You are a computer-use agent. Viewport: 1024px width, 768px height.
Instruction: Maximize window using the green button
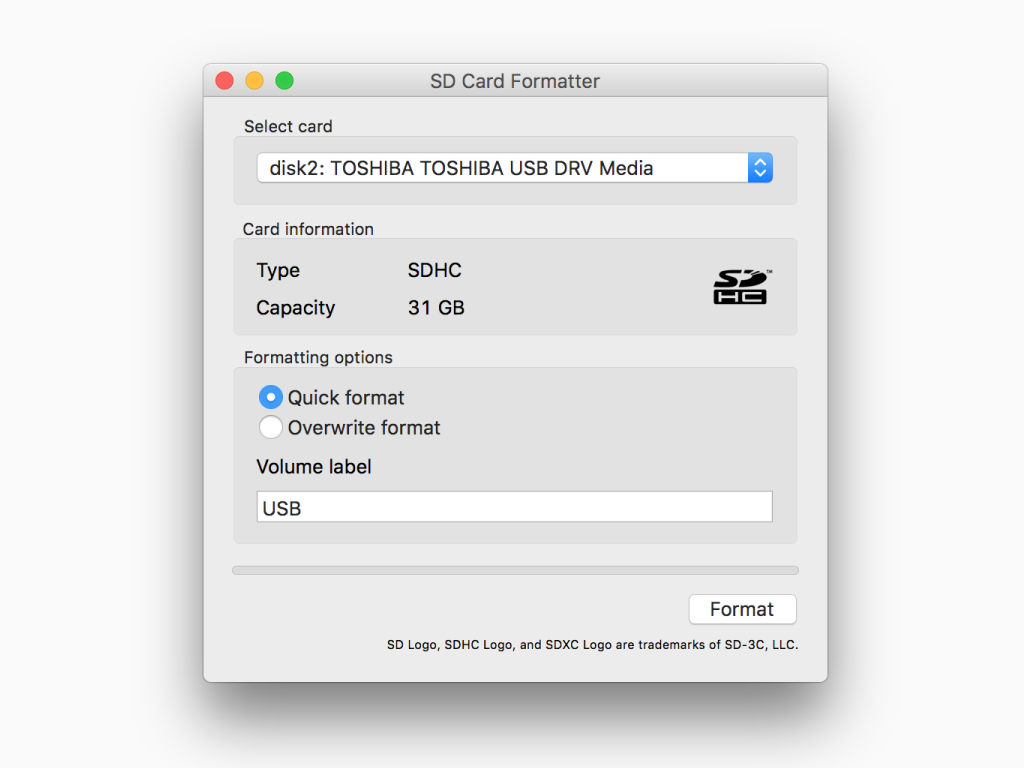285,80
